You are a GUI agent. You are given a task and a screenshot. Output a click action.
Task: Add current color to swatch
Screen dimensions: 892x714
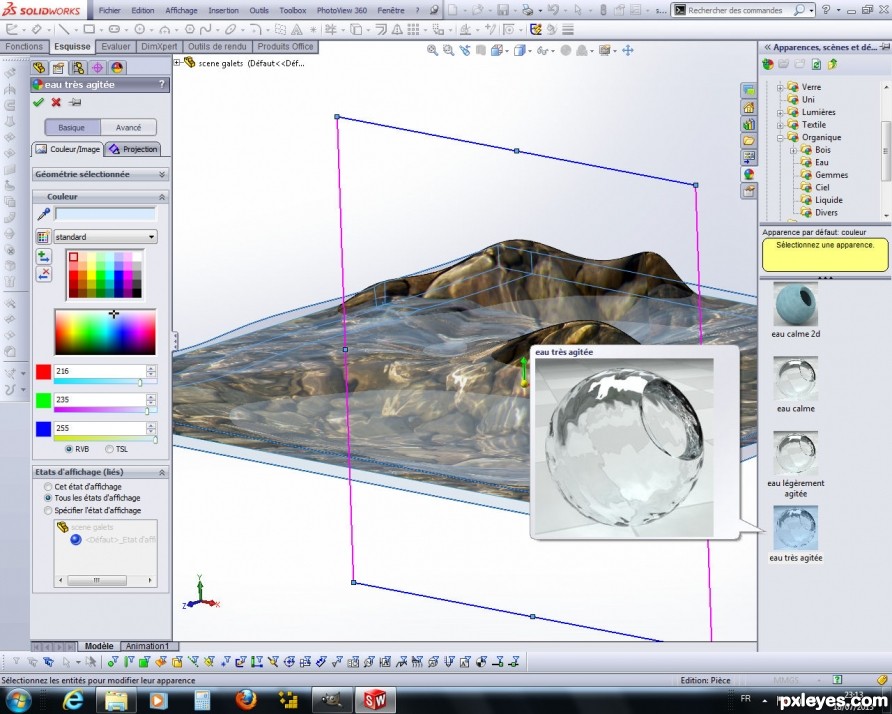(43, 257)
